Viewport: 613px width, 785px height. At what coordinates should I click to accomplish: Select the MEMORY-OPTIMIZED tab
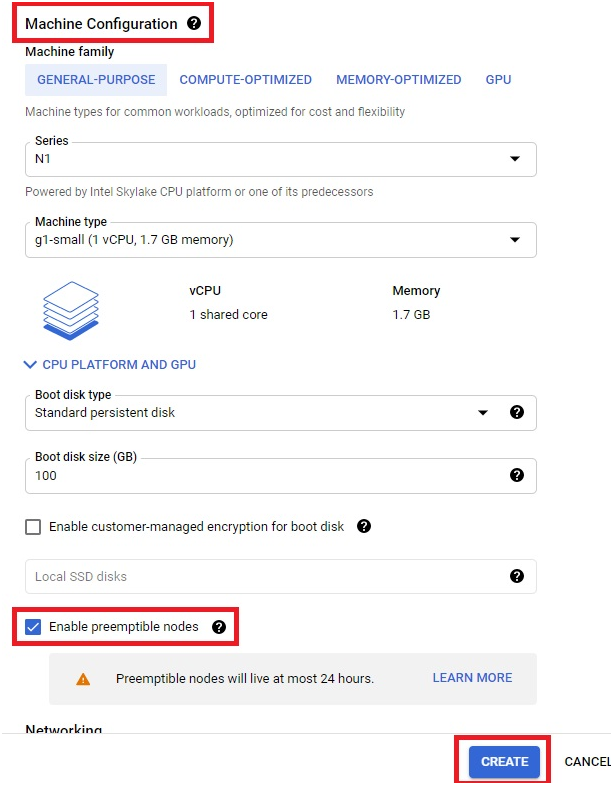point(398,80)
